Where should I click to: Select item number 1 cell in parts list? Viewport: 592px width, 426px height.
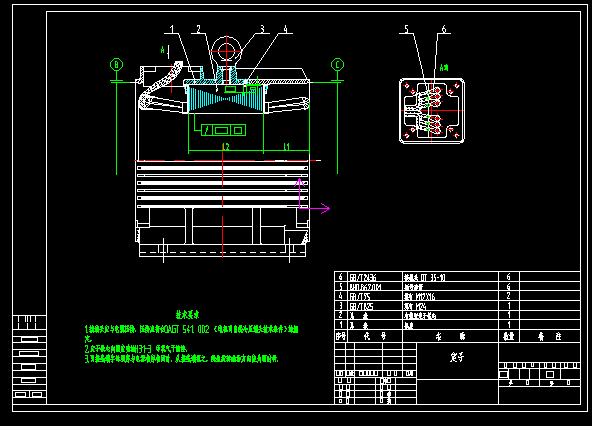(x=341, y=325)
